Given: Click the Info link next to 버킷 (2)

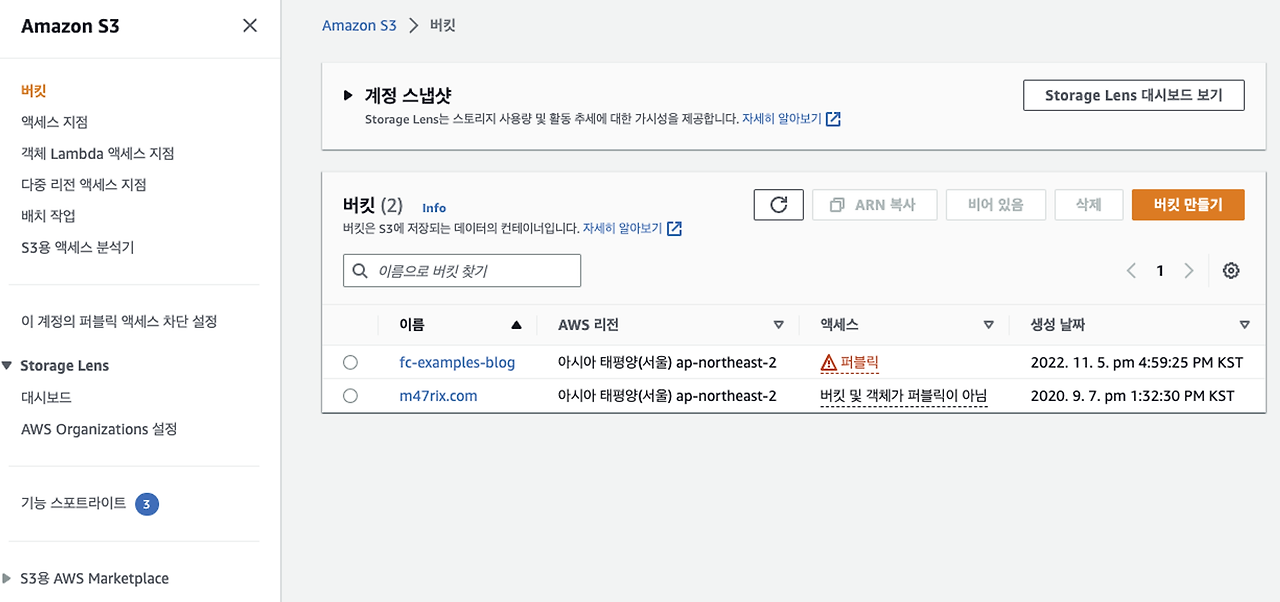Looking at the screenshot, I should [434, 208].
